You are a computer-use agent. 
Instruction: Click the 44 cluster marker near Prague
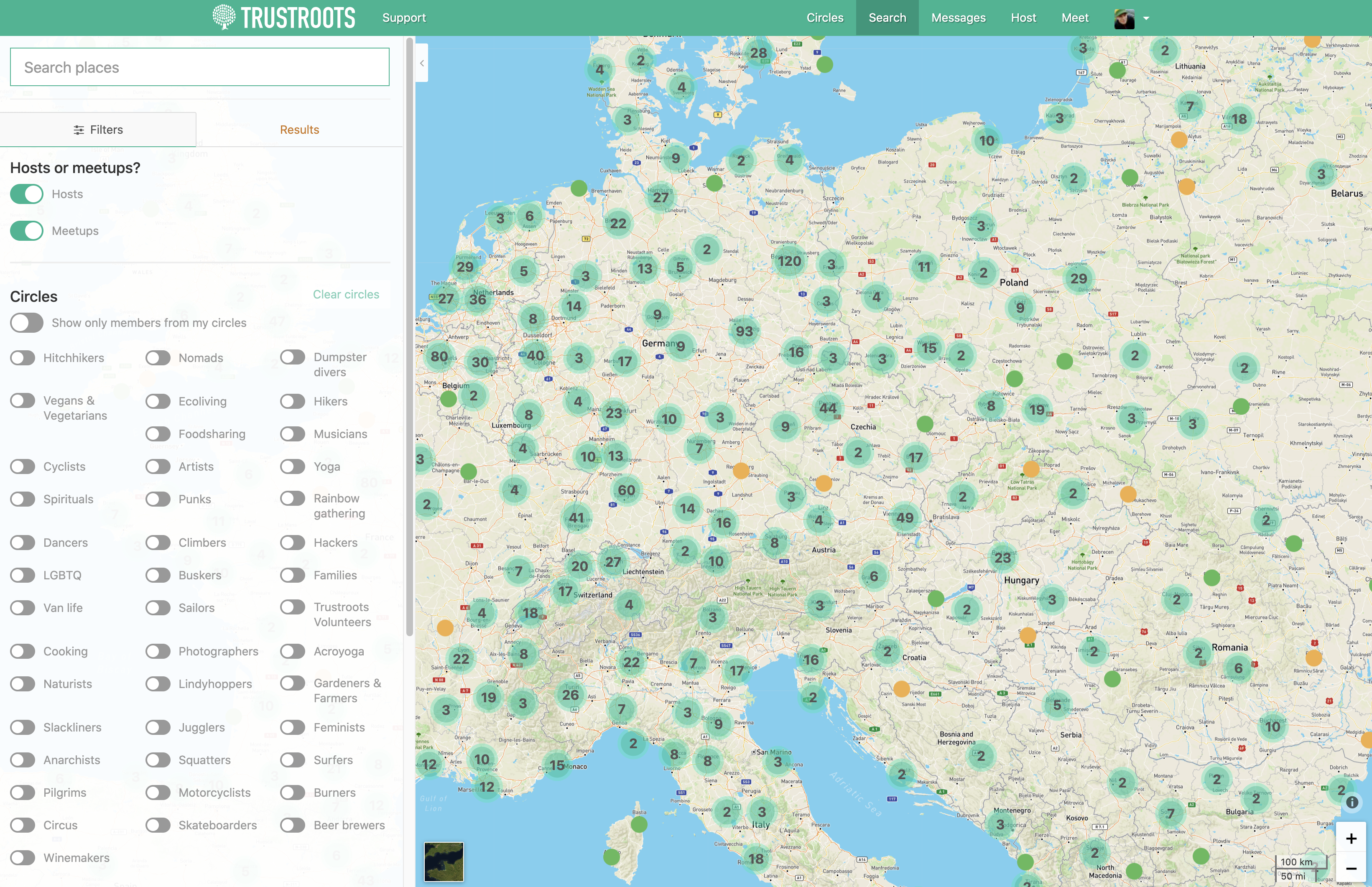(x=828, y=408)
